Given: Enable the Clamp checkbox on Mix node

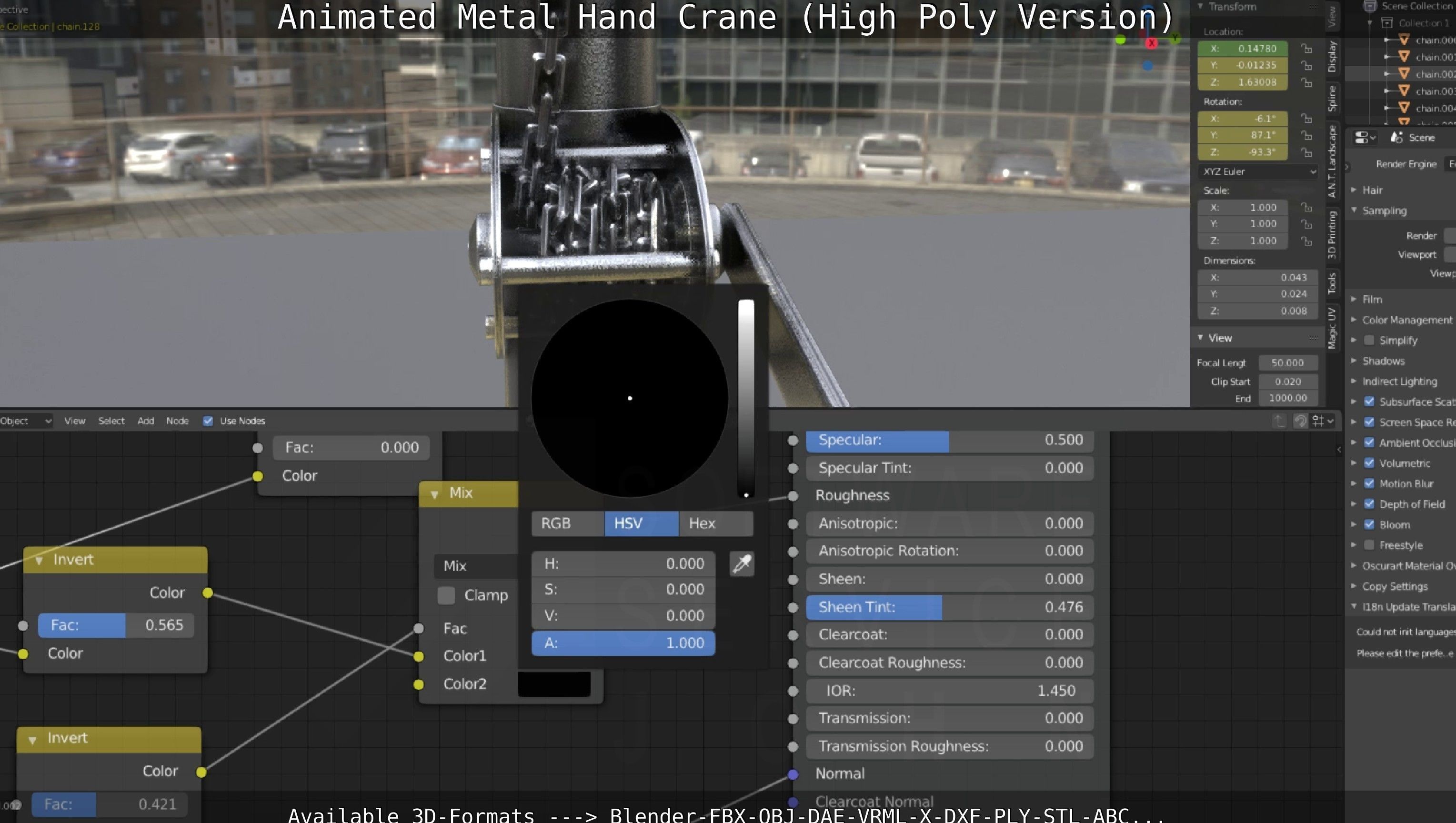Looking at the screenshot, I should 446,595.
